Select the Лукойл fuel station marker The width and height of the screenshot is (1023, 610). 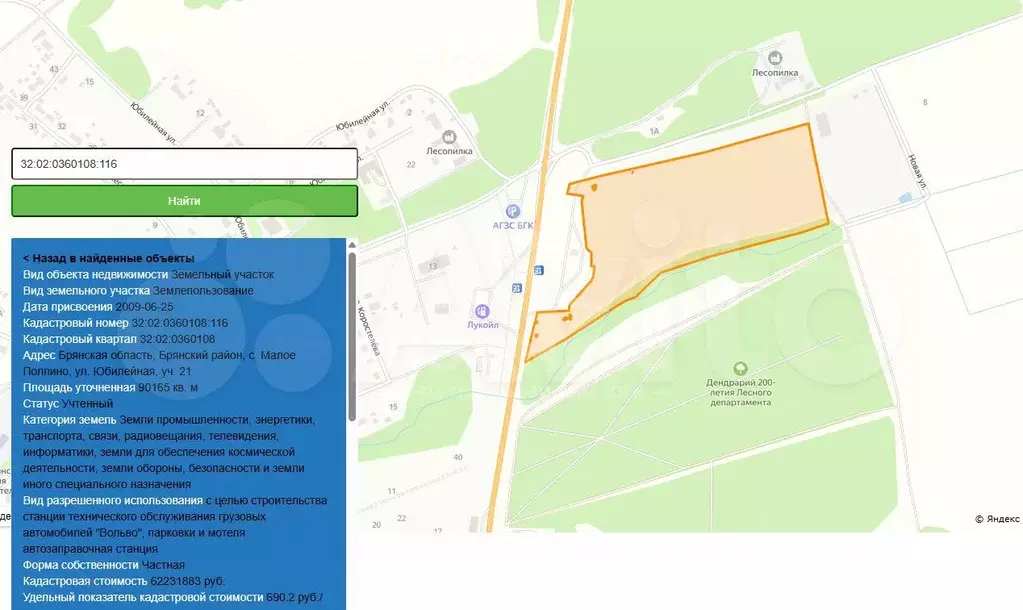click(x=483, y=311)
